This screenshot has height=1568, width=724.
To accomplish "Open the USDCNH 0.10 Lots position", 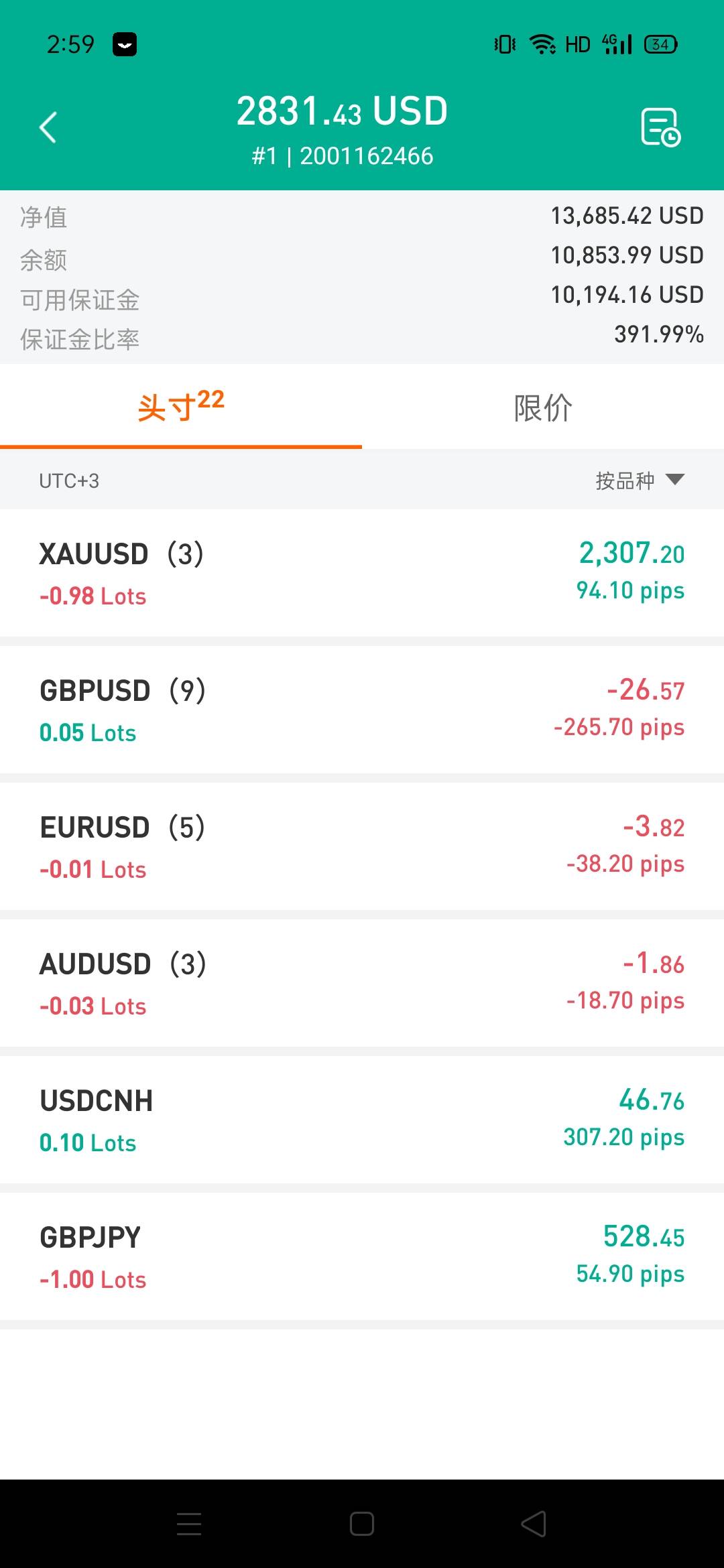I will click(362, 1120).
